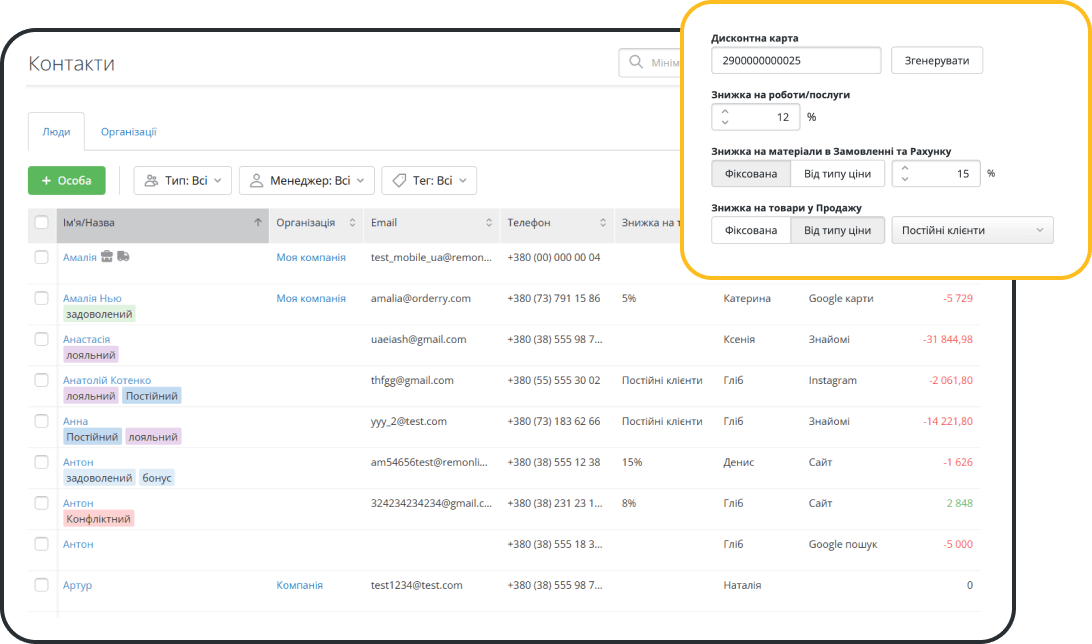Click the sort arrow in the Ім'я/Назва column header
Screen dimensions: 1092x644
click(x=258, y=223)
